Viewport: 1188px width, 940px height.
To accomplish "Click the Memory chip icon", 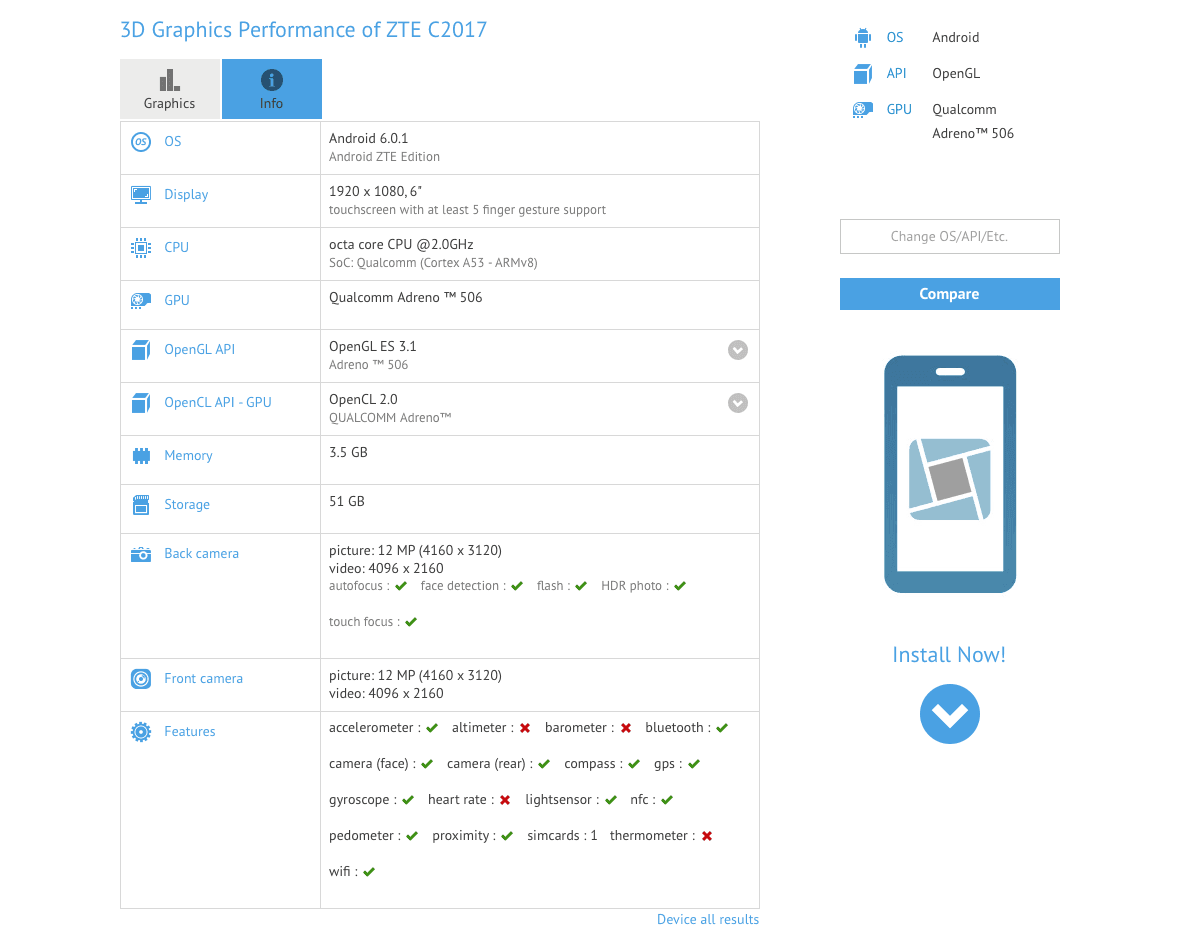I will (141, 456).
